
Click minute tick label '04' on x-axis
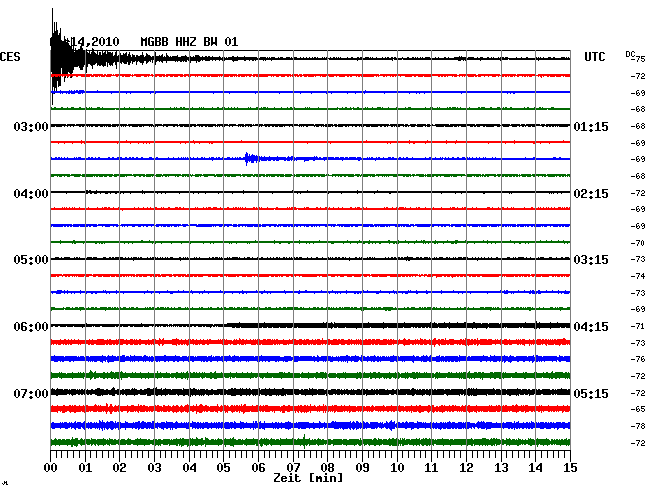pyautogui.click(x=189, y=467)
